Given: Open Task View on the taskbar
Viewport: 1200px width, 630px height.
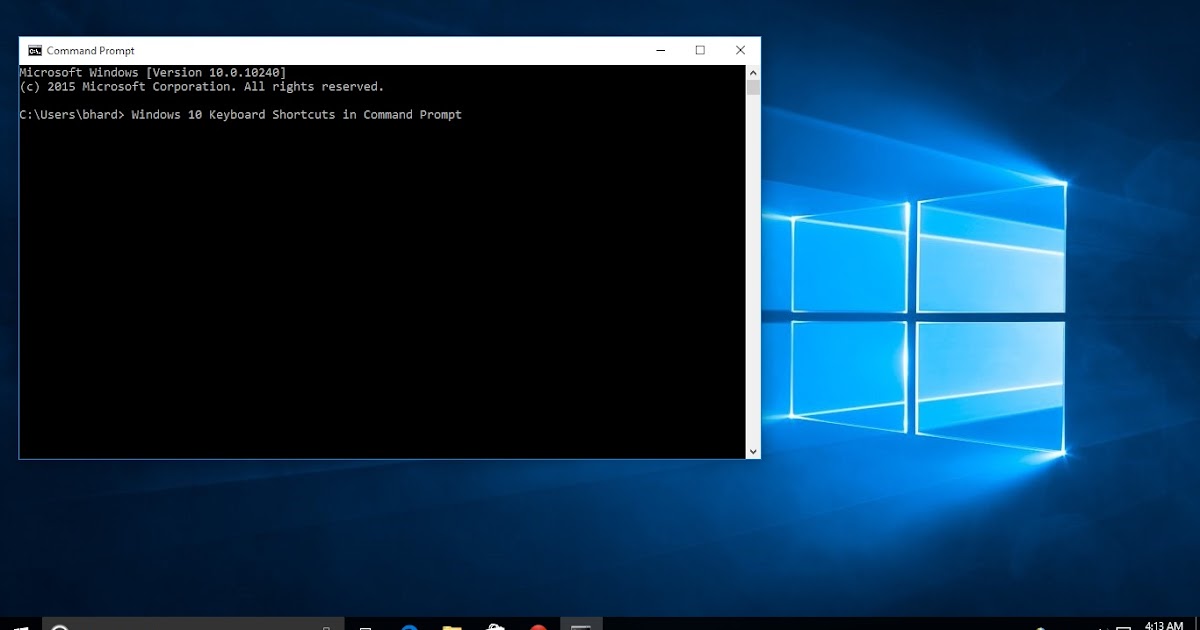Looking at the screenshot, I should point(368,625).
